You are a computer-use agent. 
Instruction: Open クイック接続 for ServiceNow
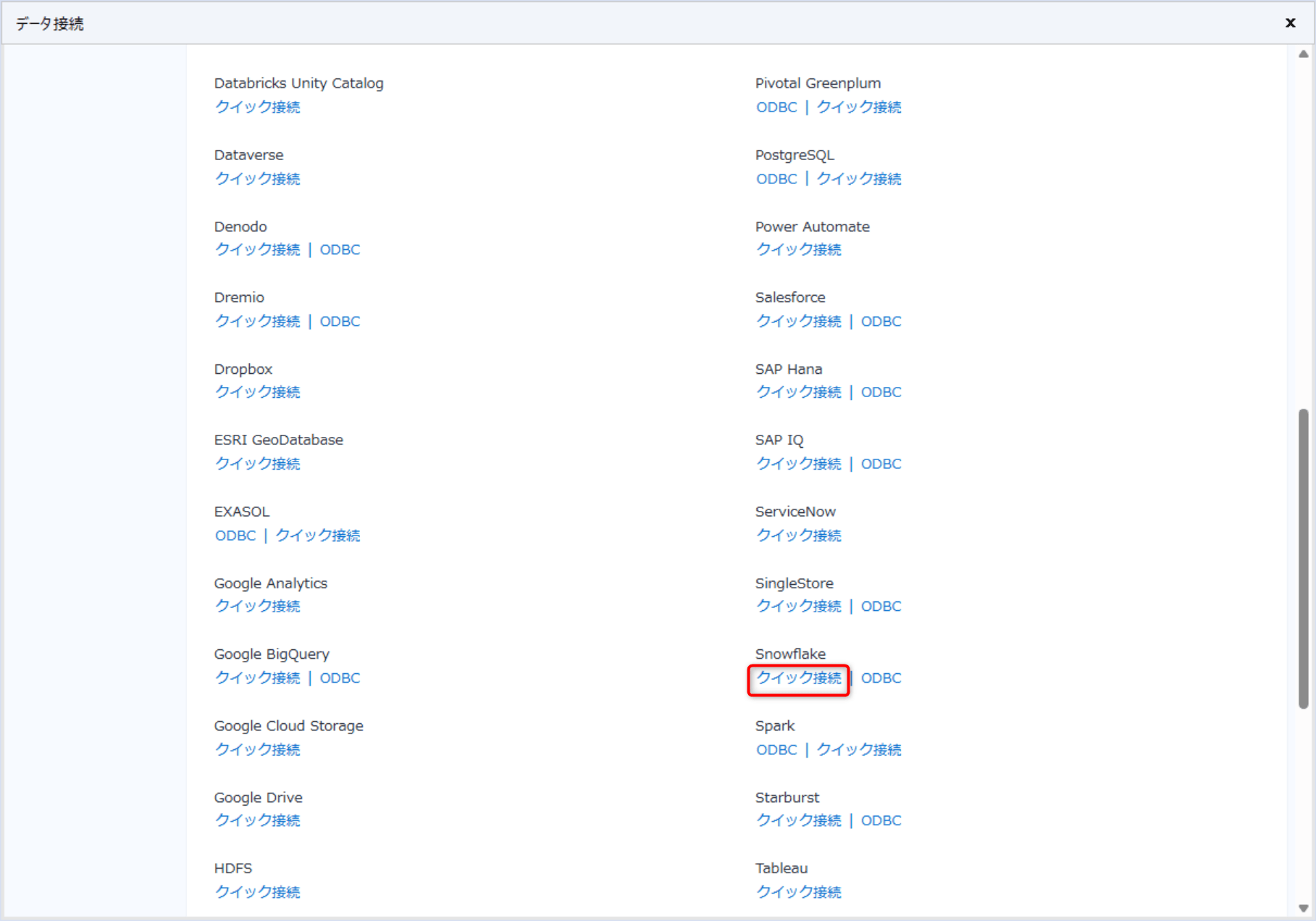click(x=798, y=535)
